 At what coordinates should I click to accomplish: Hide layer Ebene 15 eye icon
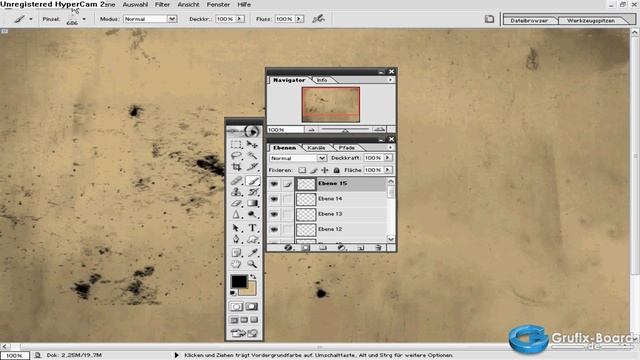[274, 184]
